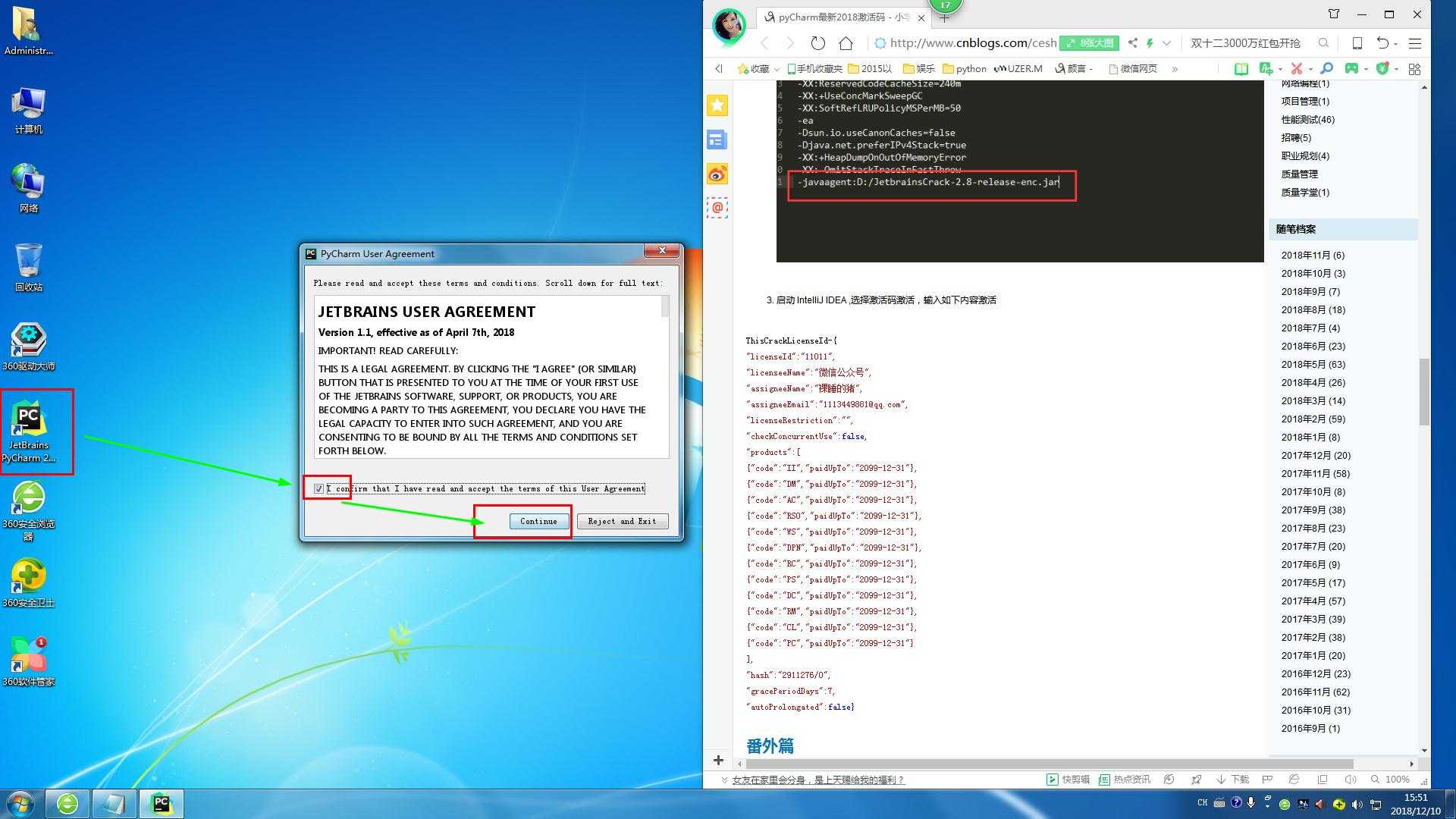1456x819 pixels.
Task: Click the browser Back arrow
Action: 764,43
